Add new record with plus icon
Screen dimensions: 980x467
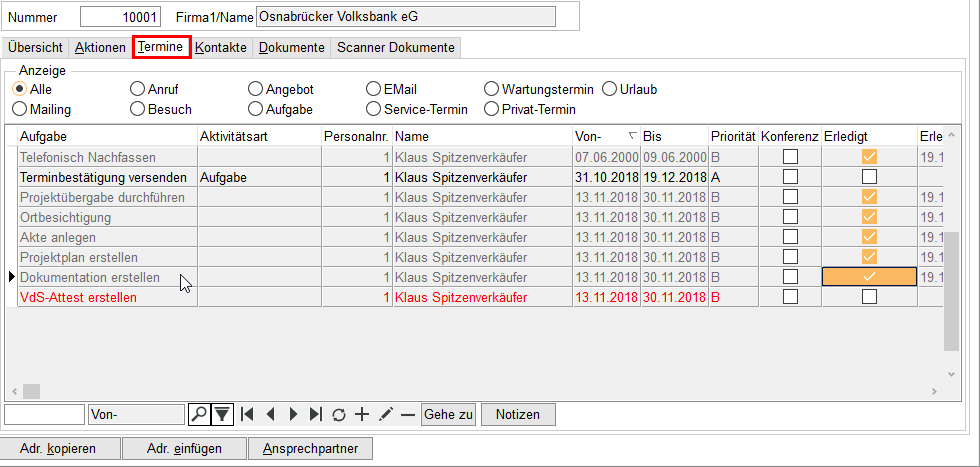(362, 414)
